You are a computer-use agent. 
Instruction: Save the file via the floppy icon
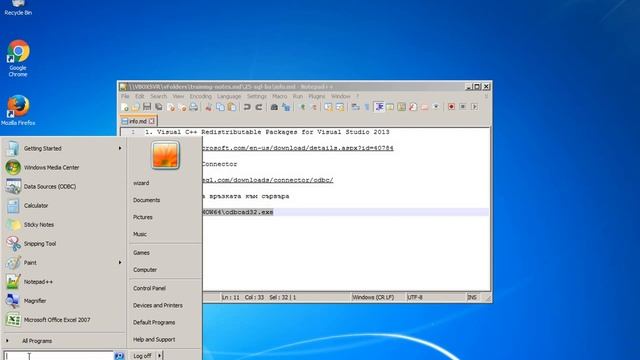[147, 107]
